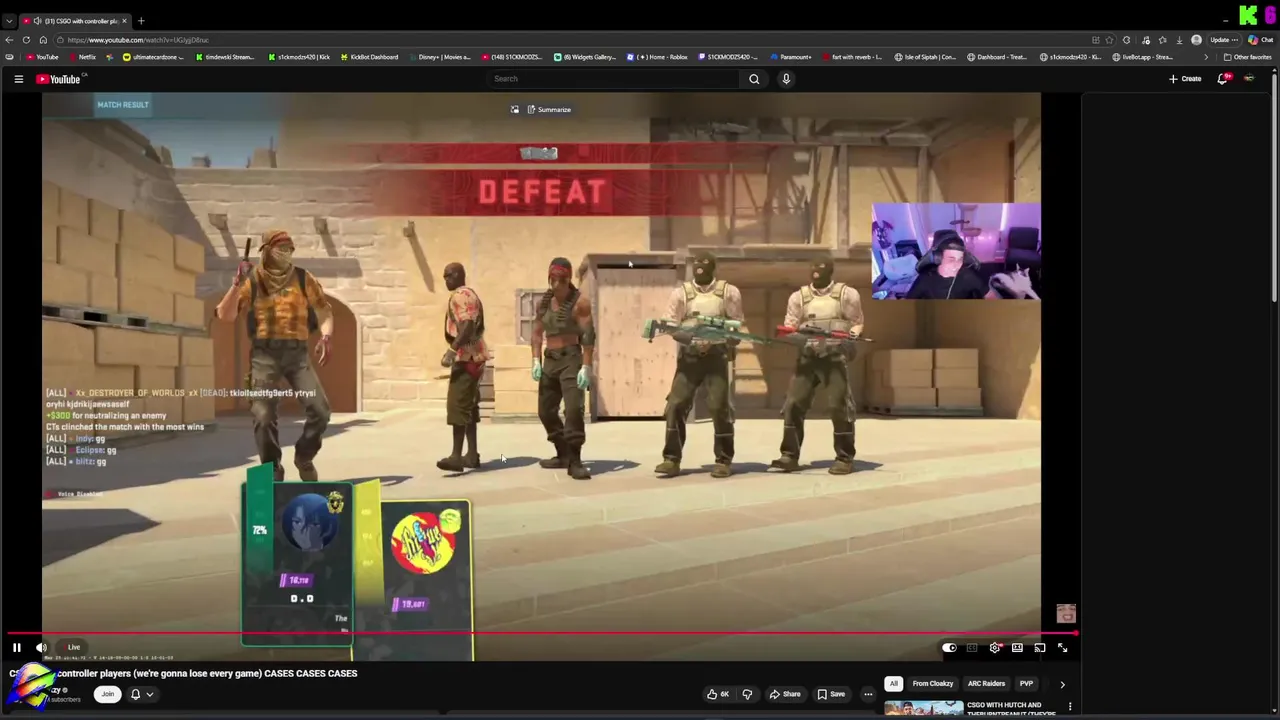Open KickBot Dashboard bookmark

click(369, 57)
